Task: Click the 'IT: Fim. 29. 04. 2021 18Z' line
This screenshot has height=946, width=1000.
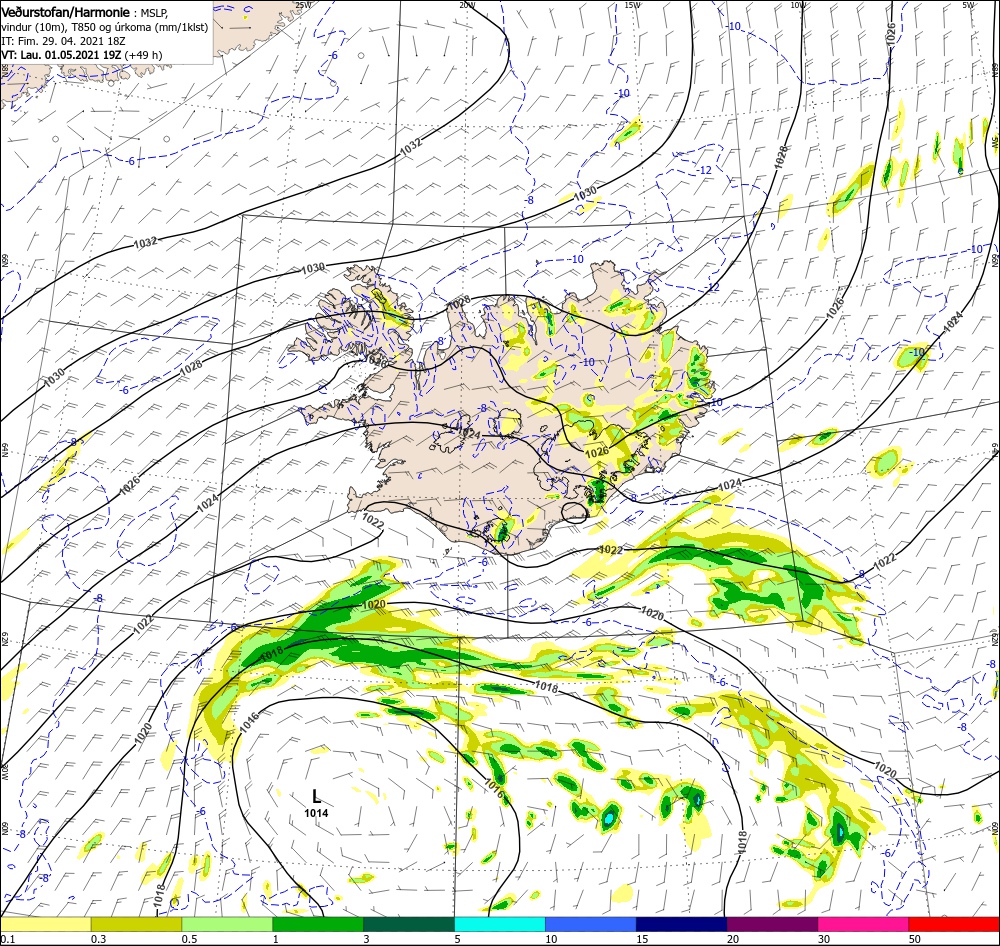Action: (x=63, y=41)
